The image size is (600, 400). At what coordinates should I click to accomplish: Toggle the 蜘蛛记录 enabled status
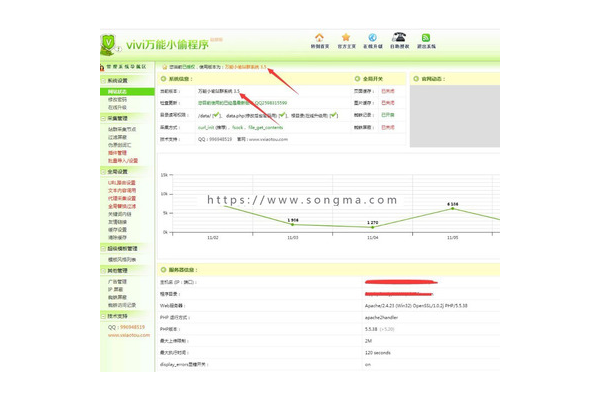388,114
